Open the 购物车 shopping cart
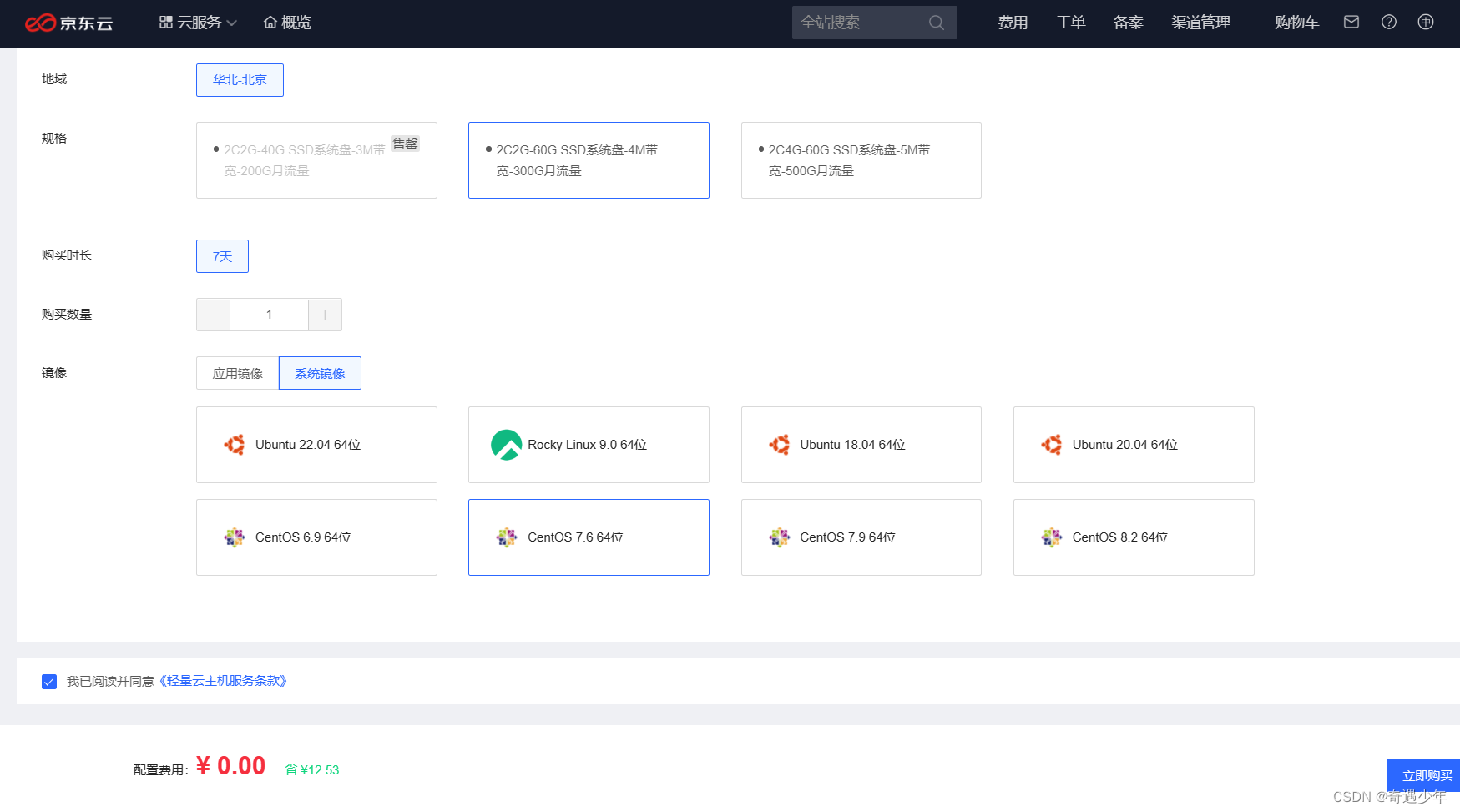Screen dimensions: 1460x812 (1296, 23)
